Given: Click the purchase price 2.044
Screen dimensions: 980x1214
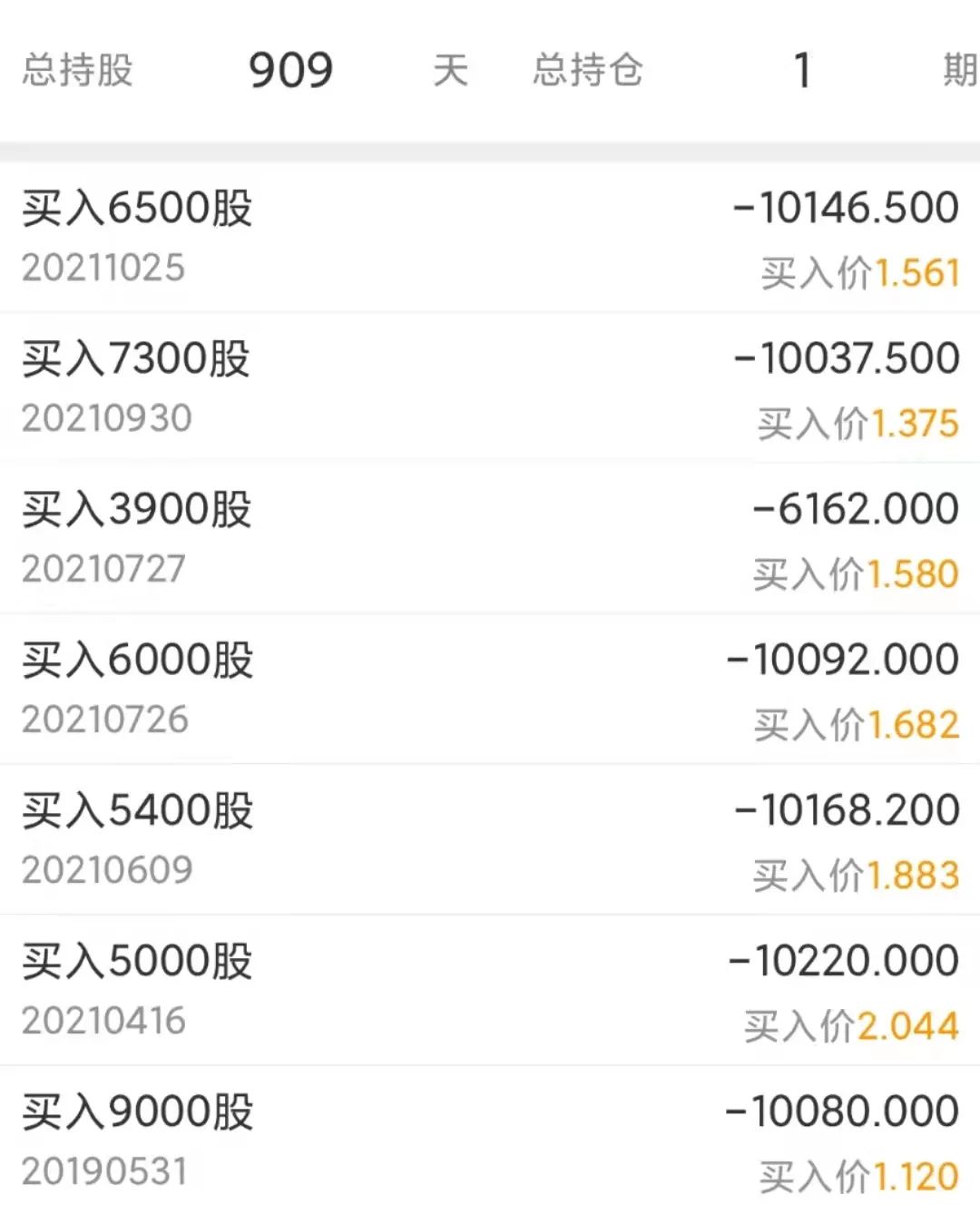Looking at the screenshot, I should pyautogui.click(x=908, y=1026).
